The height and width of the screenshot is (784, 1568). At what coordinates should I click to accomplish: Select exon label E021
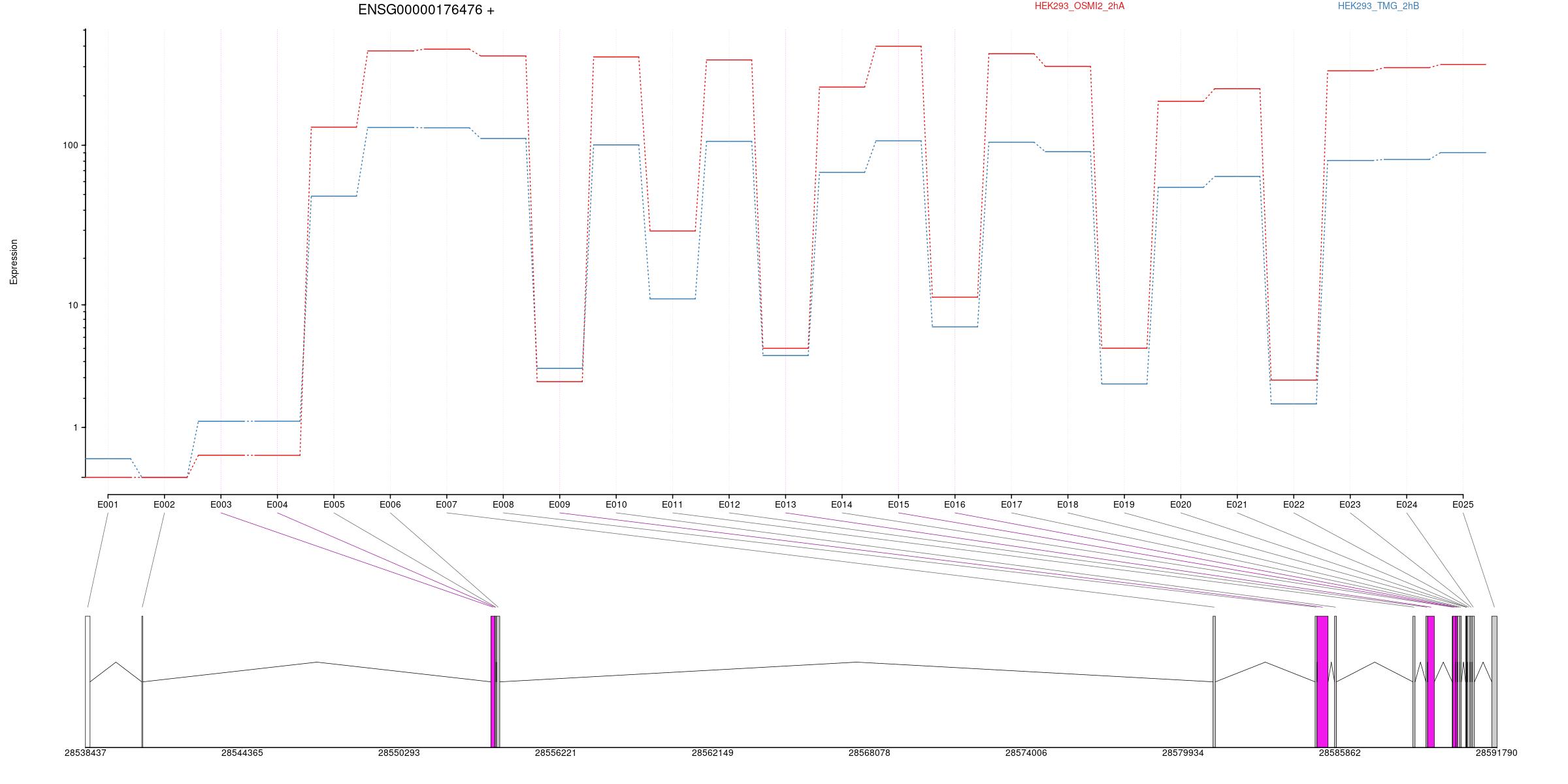click(x=1237, y=504)
